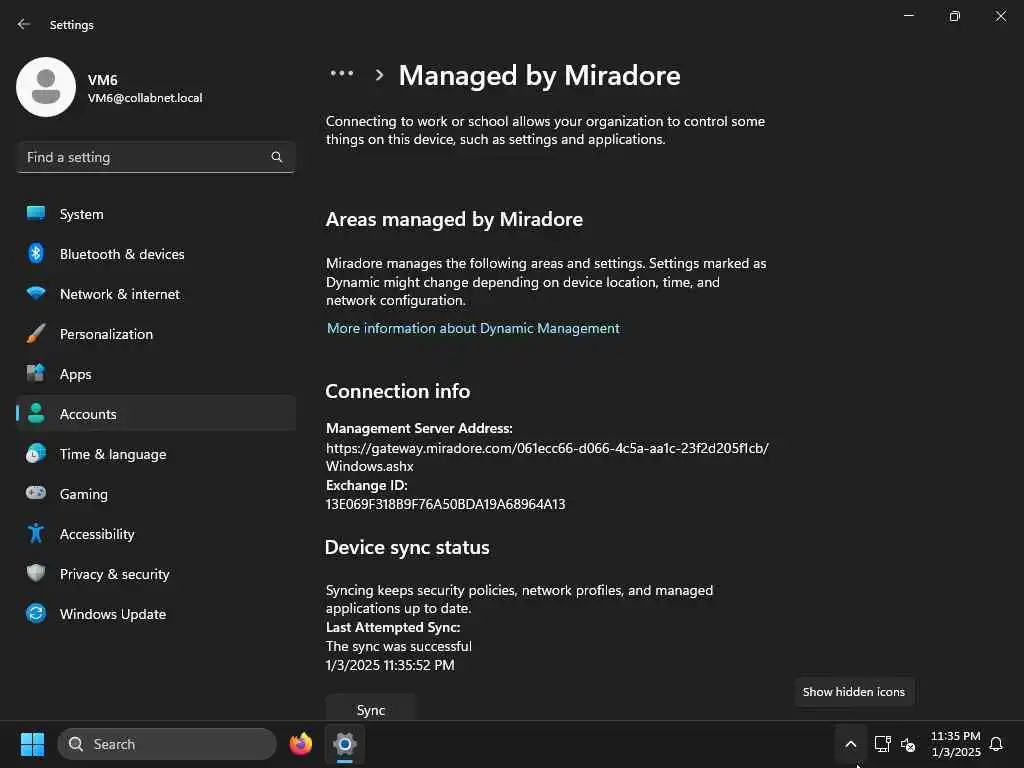
Task: Restore down the Settings window
Action: tap(955, 16)
